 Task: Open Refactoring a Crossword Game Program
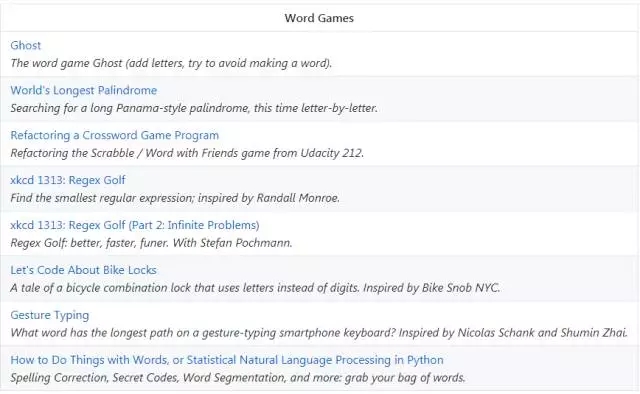(115, 135)
